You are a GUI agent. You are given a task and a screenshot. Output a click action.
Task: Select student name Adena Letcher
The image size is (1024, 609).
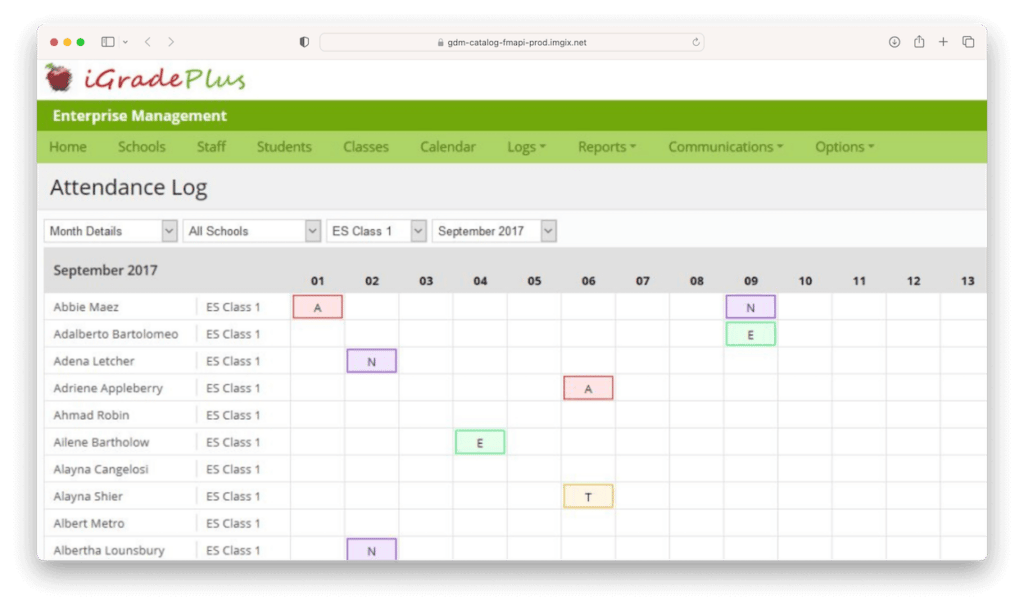[x=93, y=361]
